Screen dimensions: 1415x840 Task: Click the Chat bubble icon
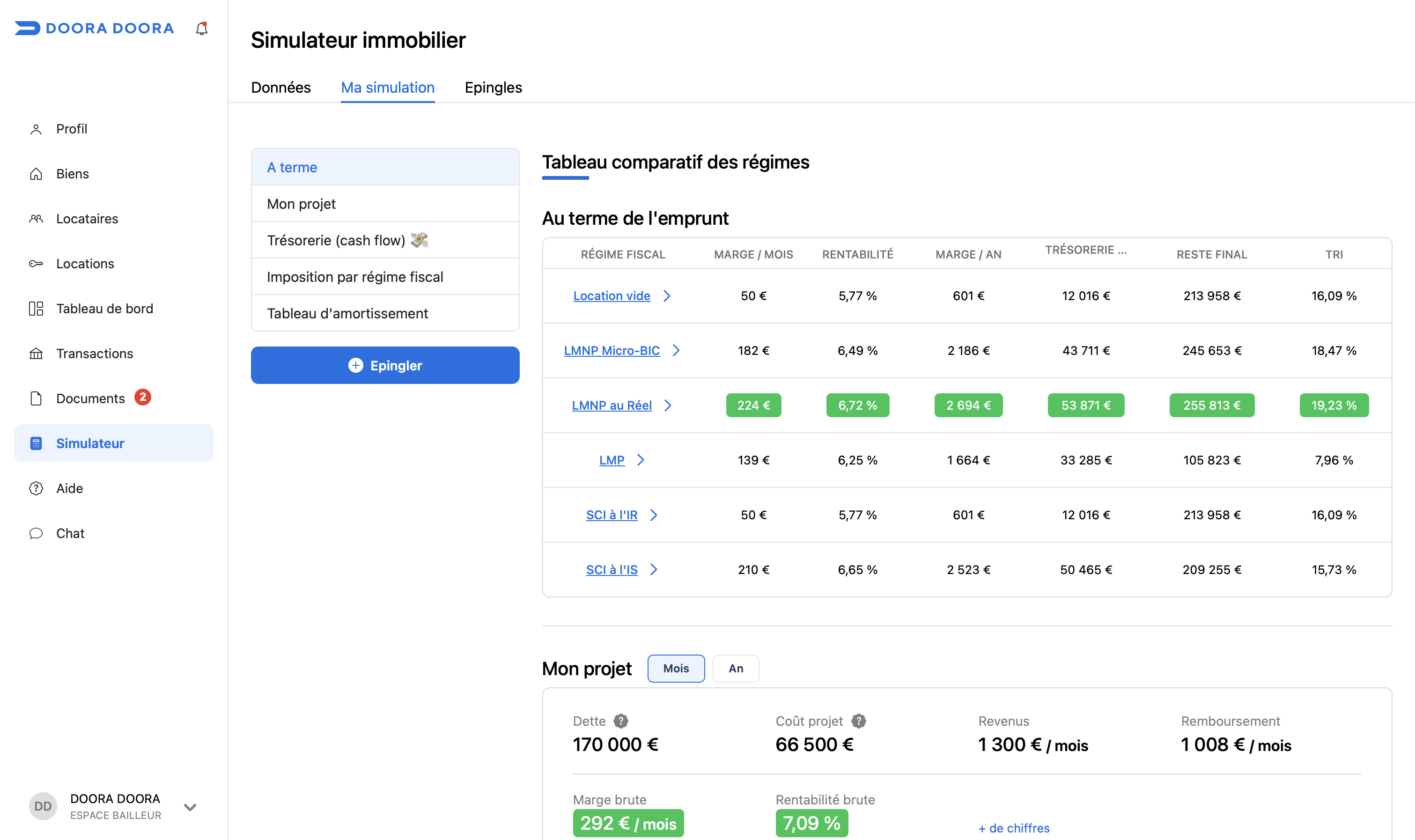[36, 533]
